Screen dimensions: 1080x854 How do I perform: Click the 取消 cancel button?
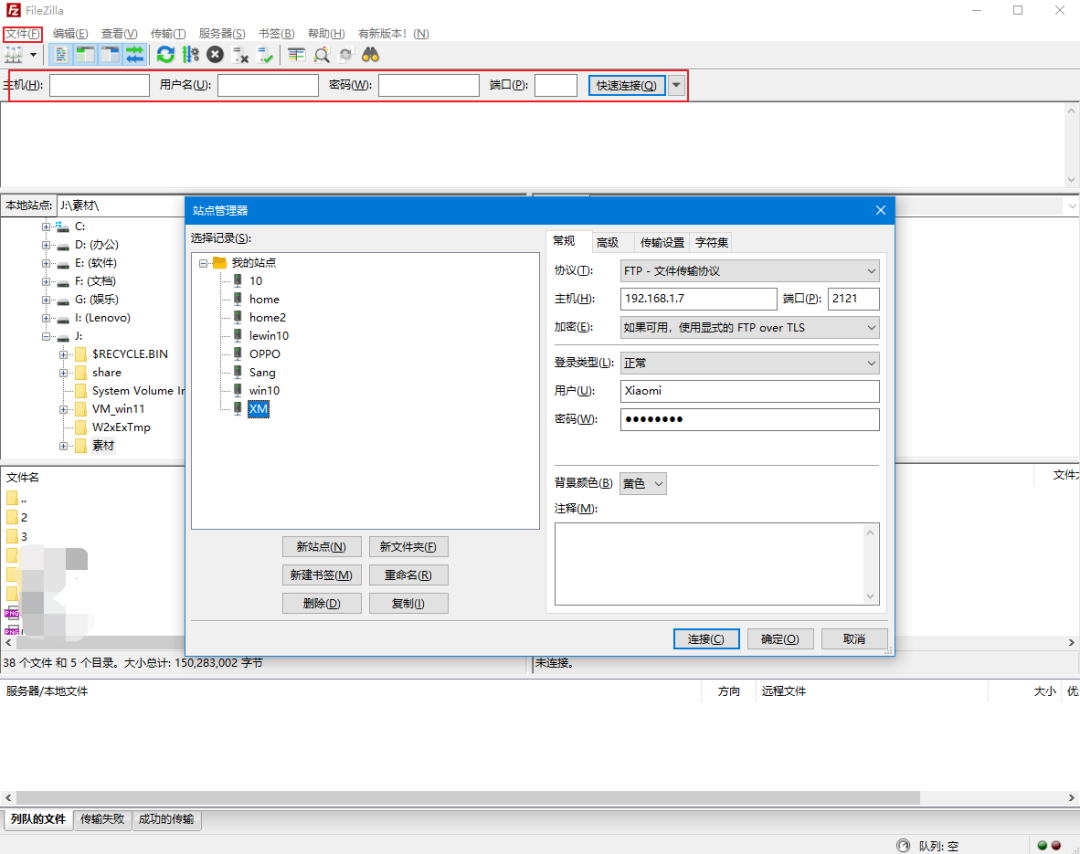pos(854,639)
